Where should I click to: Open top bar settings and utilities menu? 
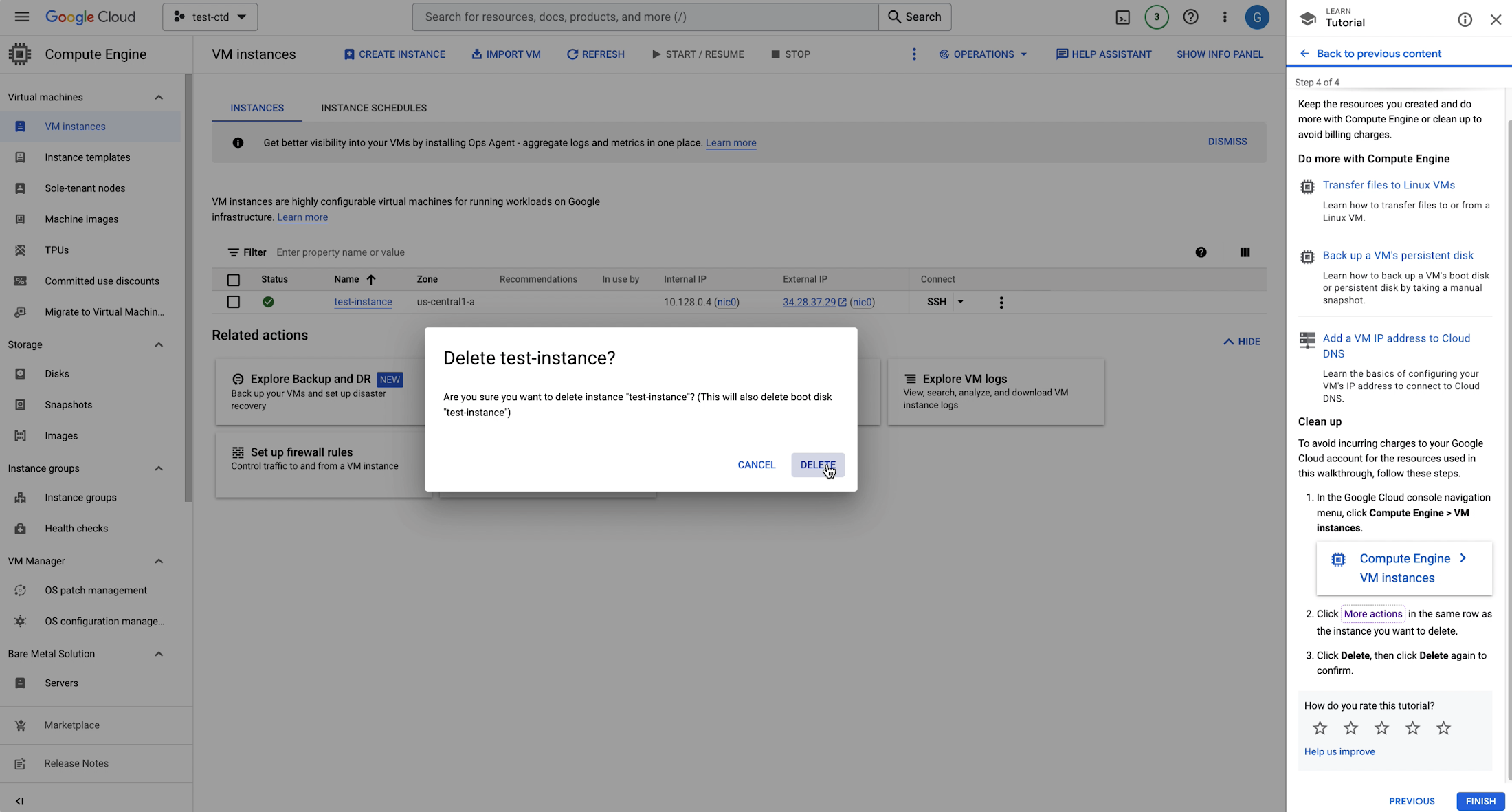(x=1225, y=17)
